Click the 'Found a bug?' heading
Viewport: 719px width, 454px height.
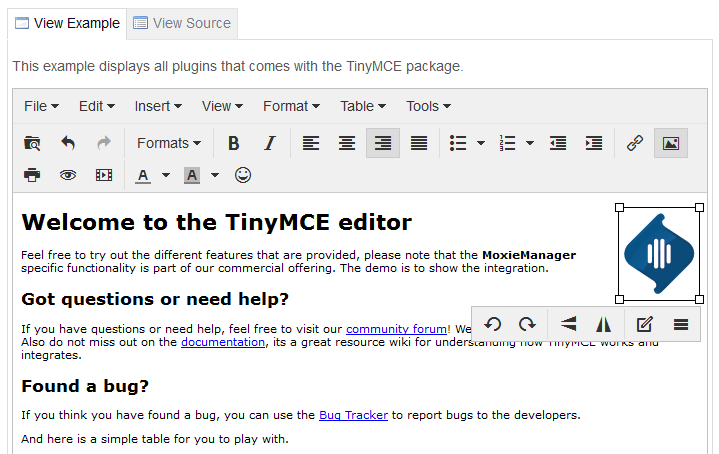tap(85, 386)
